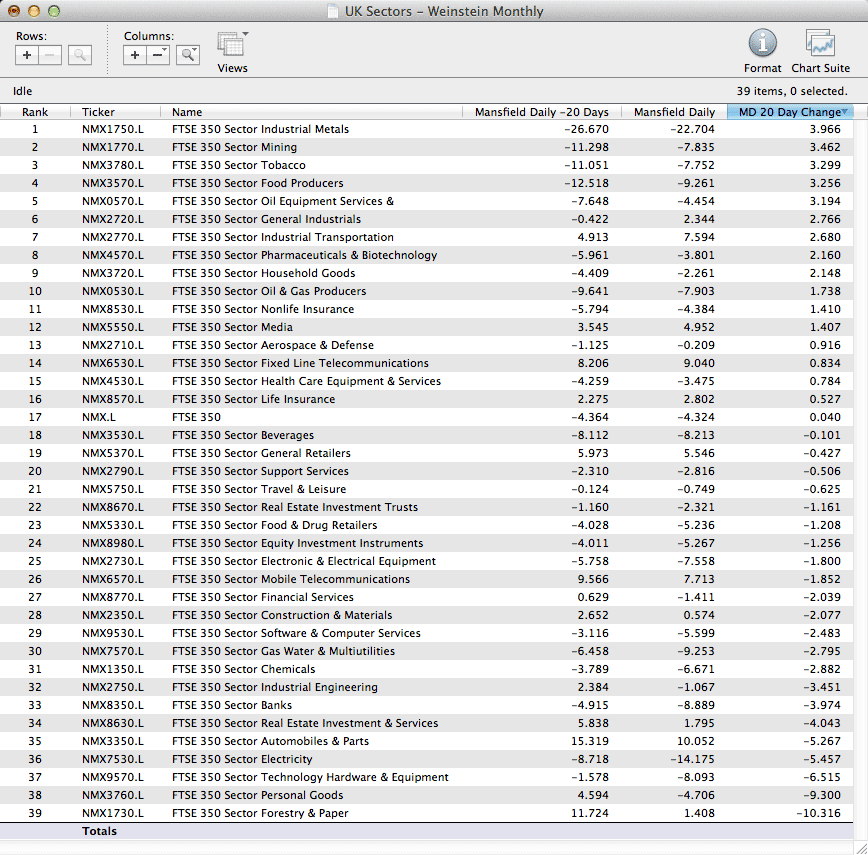This screenshot has width=868, height=855.
Task: Open the Views menu
Action: pyautogui.click(x=232, y=48)
